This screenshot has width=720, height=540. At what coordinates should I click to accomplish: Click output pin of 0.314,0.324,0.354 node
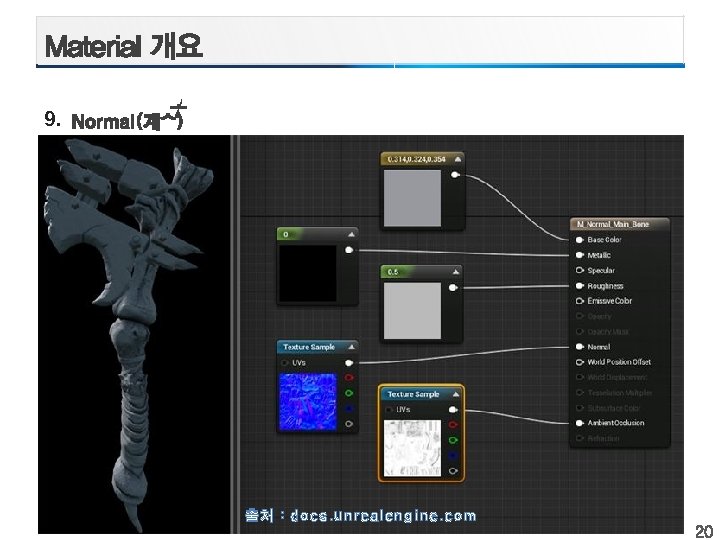[x=455, y=174]
